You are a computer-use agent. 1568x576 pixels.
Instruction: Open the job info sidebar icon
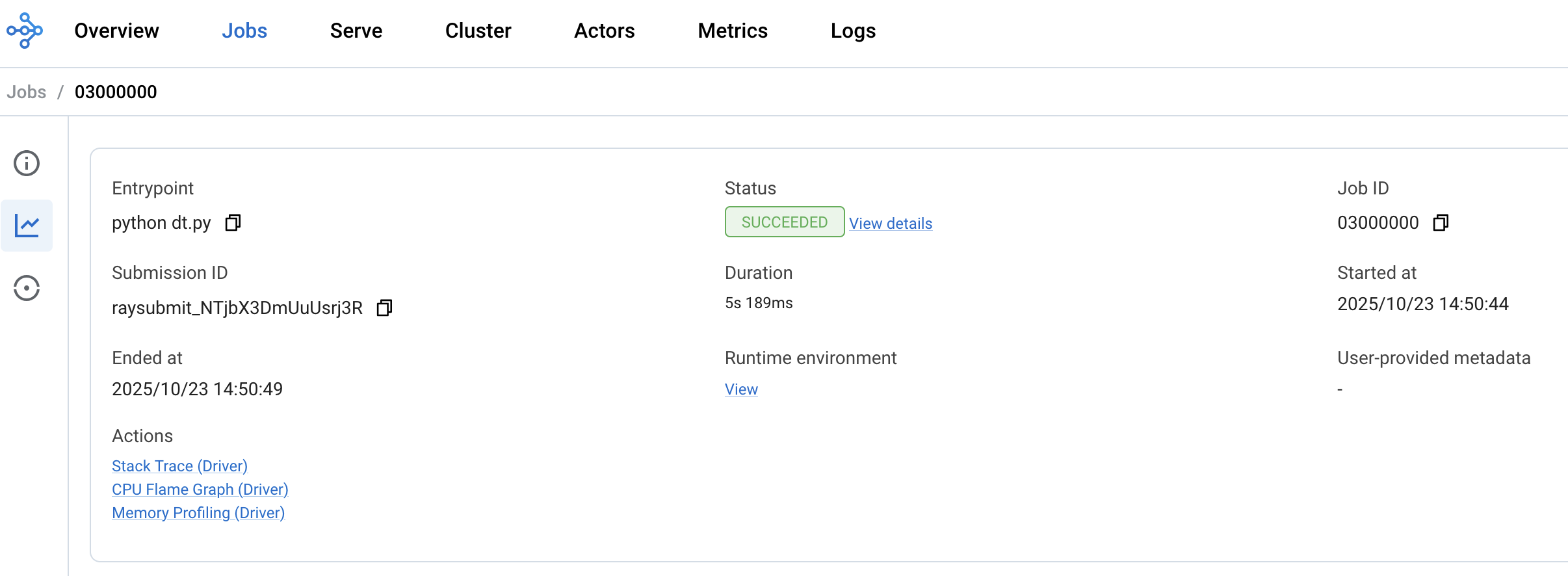tap(27, 163)
